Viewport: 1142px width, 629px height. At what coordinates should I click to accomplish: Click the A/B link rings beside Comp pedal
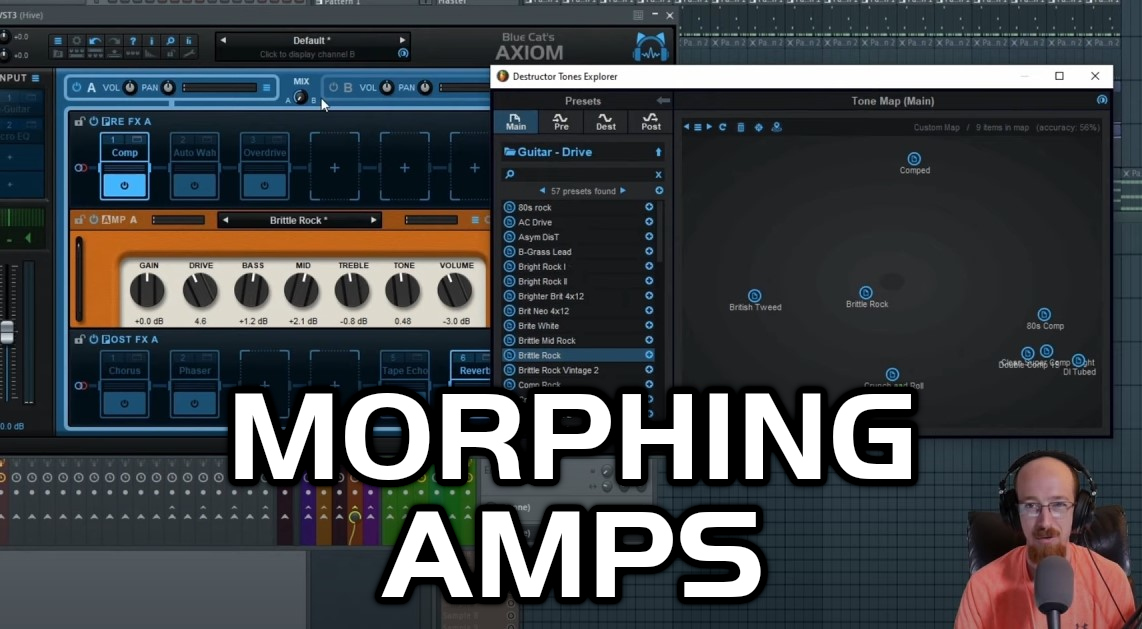(81, 168)
